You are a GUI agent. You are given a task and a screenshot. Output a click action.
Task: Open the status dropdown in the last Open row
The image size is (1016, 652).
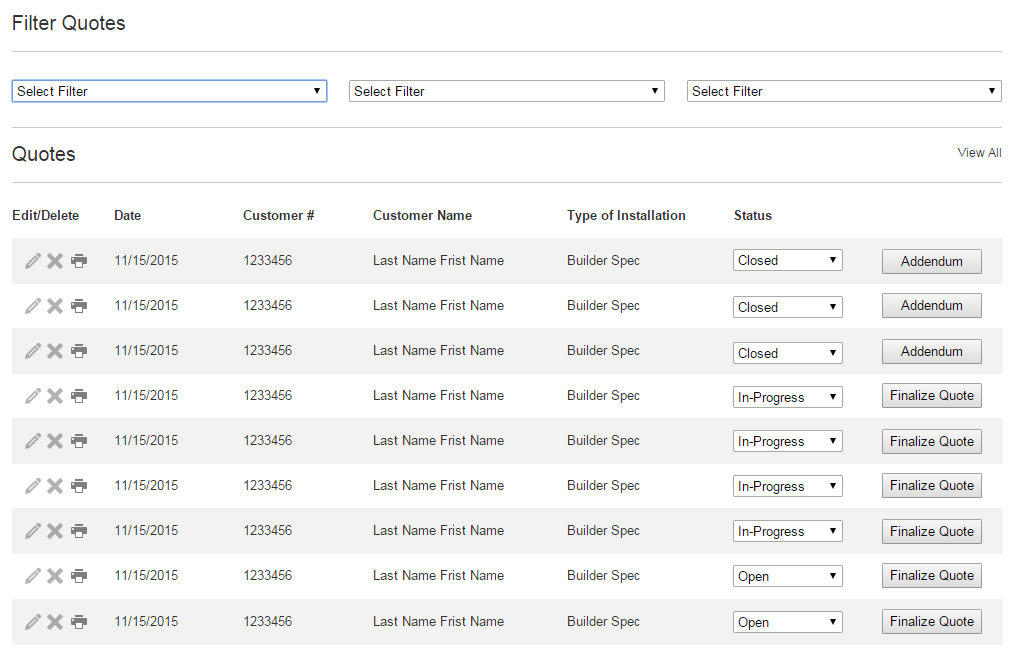[788, 622]
